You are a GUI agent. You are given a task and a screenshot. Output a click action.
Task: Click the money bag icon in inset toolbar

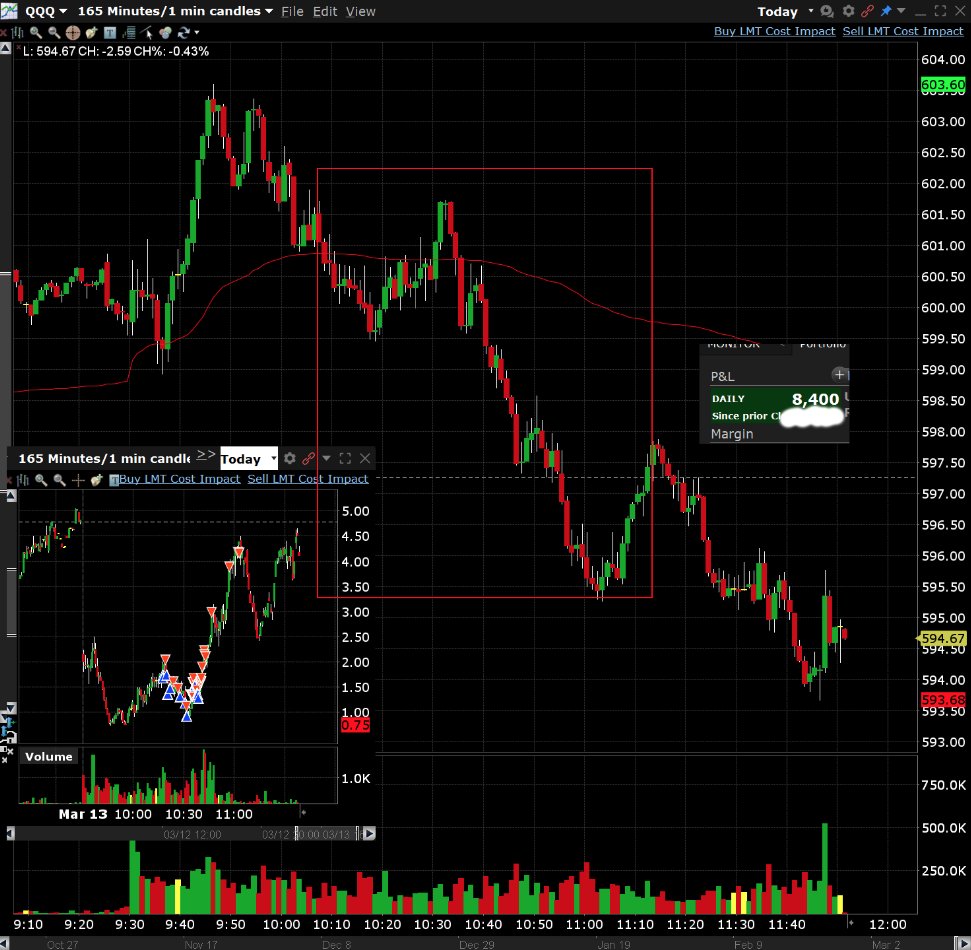point(96,480)
